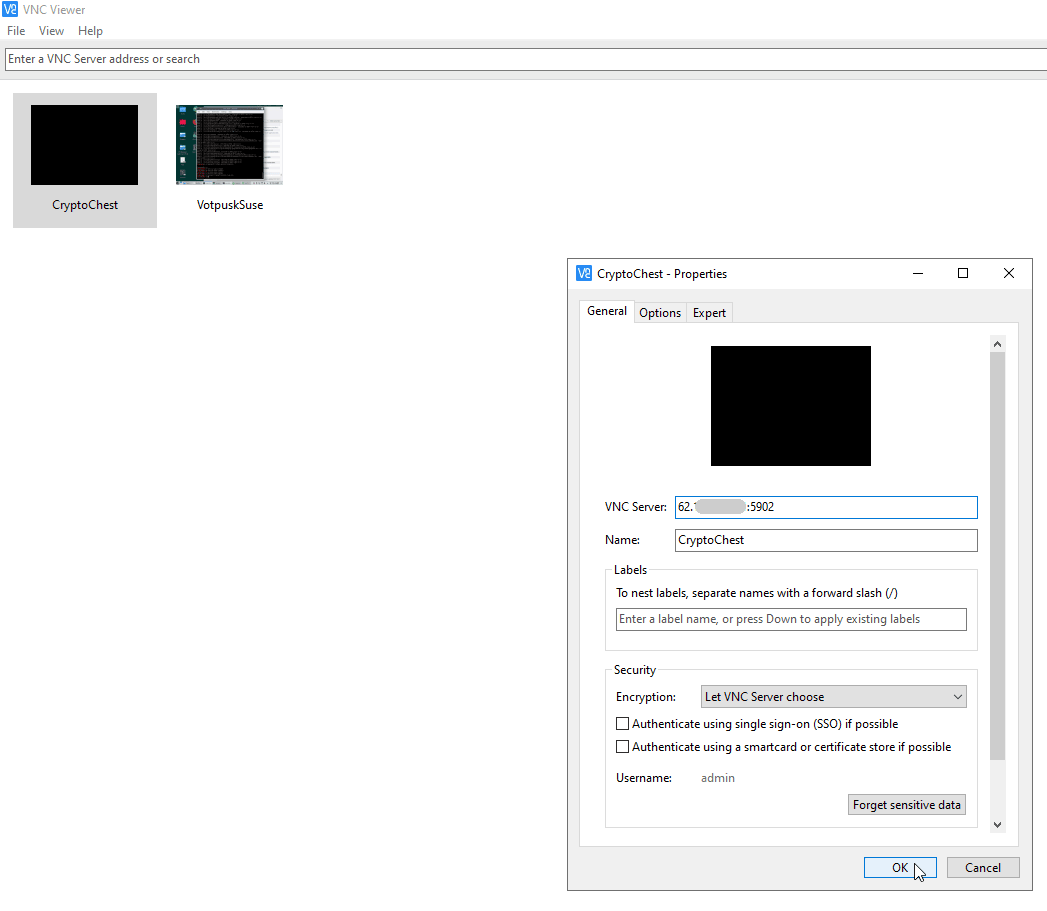Click the black preview image in Properties
The width and height of the screenshot is (1047, 911).
791,406
